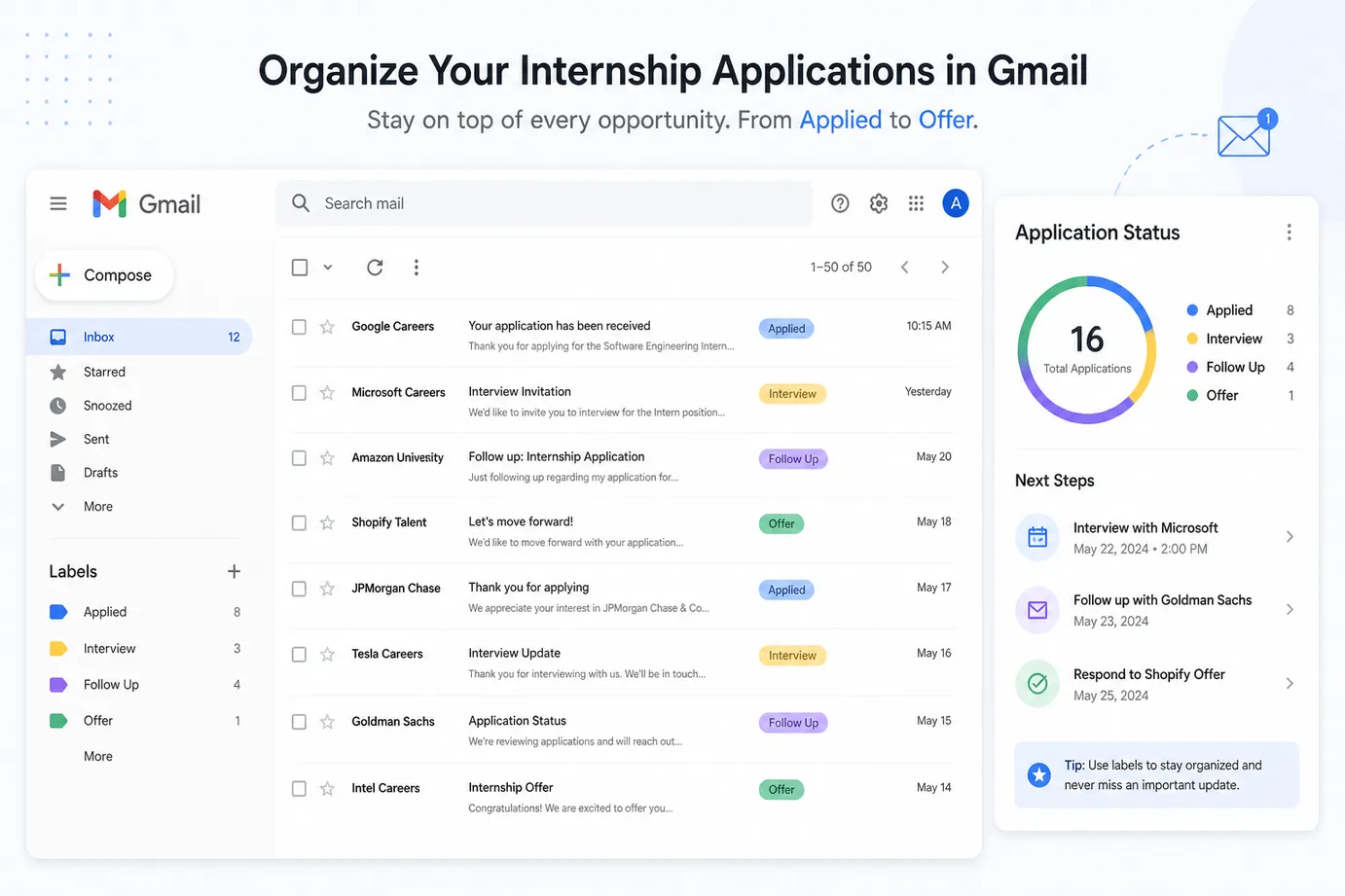1345x896 pixels.
Task: Open the Inbox folder
Action: 141,337
